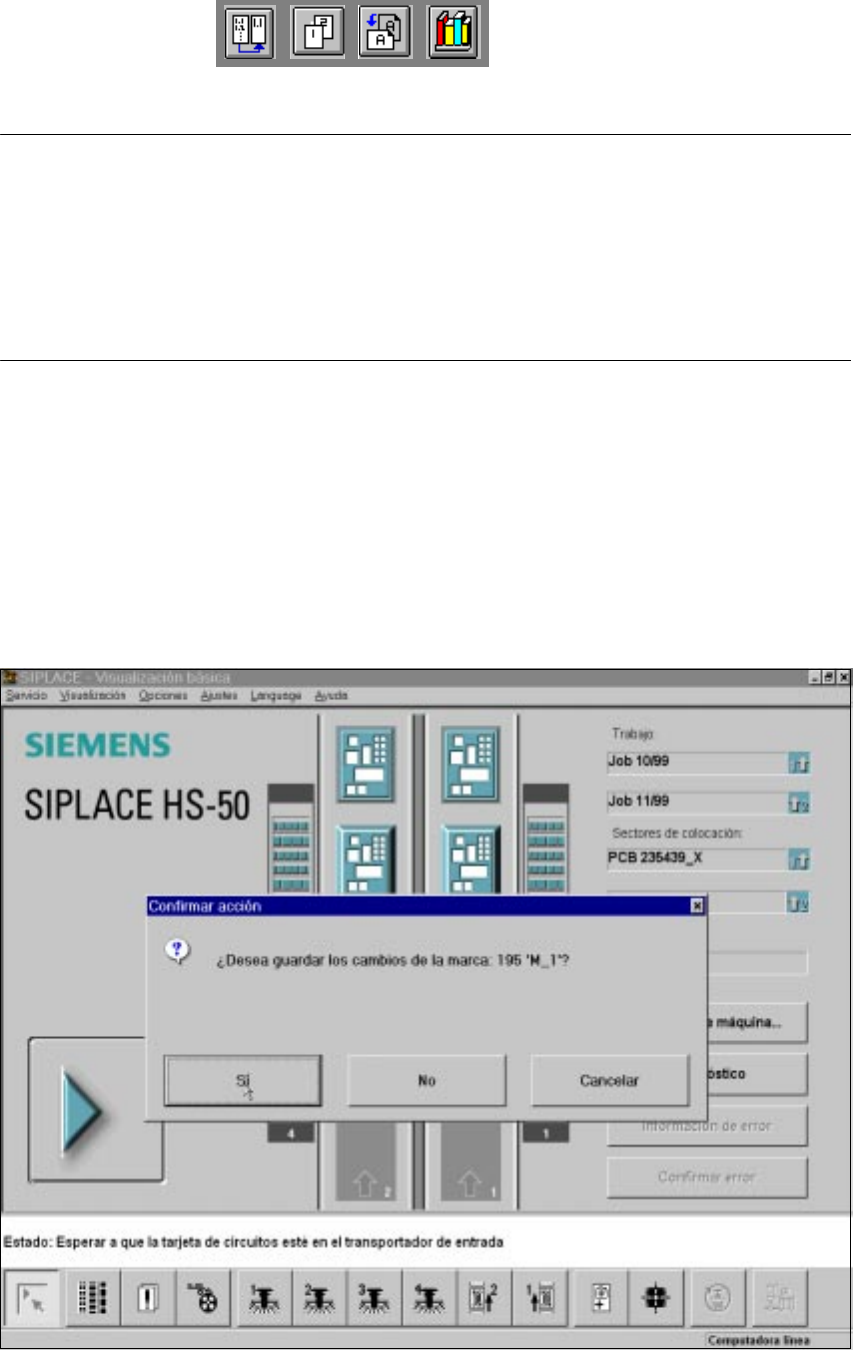853x1350 pixels.
Task: Click the crosshair fiducial toolbar icon
Action: (659, 1298)
